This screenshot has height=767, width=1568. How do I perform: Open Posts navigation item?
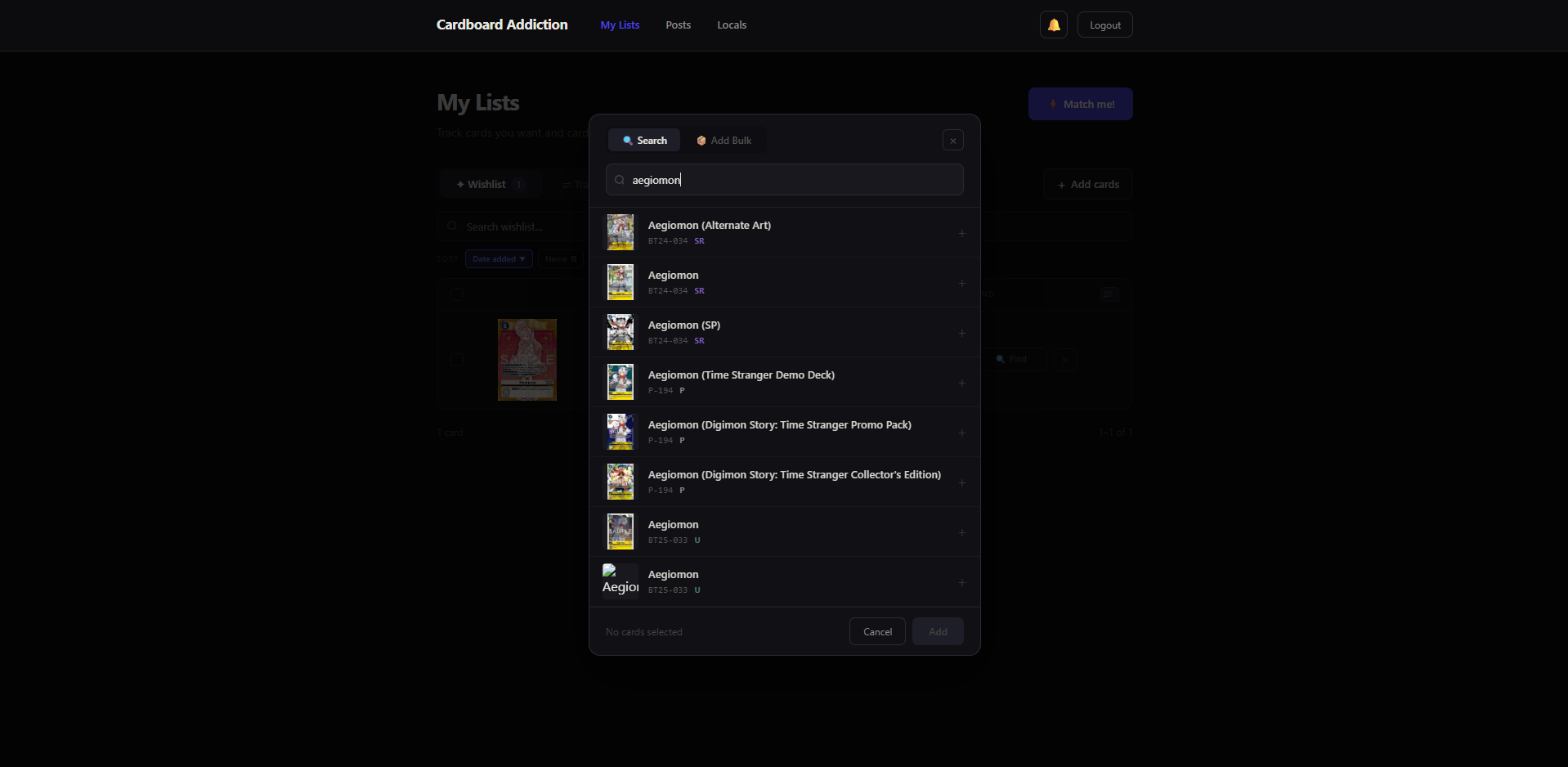[x=678, y=25]
